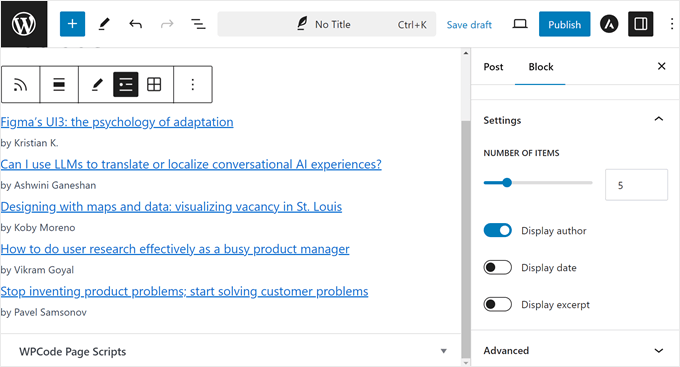The height and width of the screenshot is (367, 680).
Task: Switch to the Post tab
Action: 493,67
